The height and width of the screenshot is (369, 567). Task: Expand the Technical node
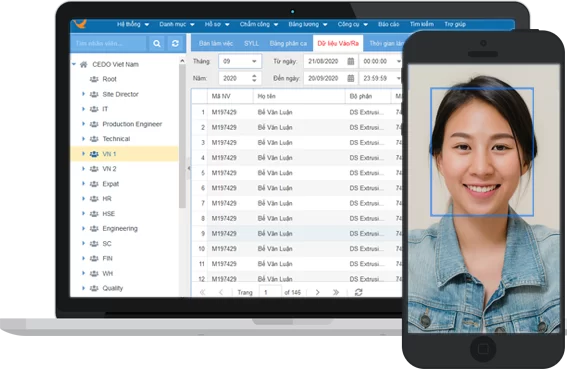click(83, 139)
